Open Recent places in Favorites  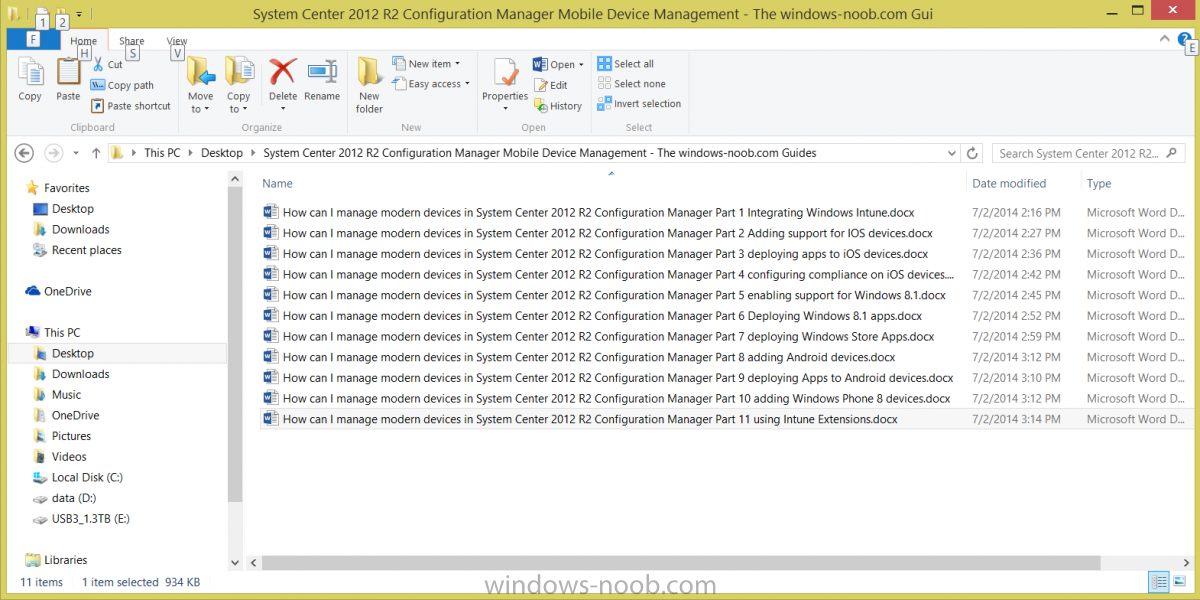(x=77, y=250)
